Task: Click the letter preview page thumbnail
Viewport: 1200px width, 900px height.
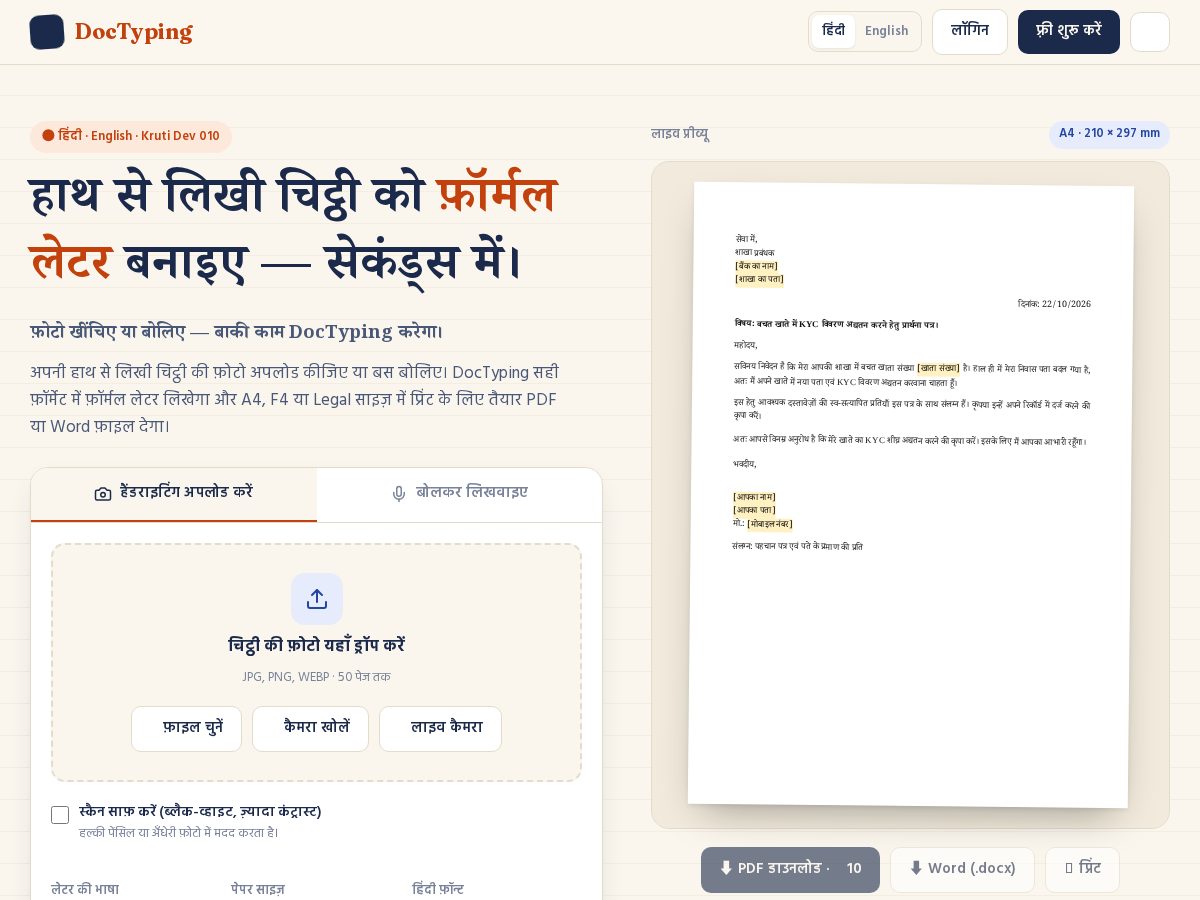Action: tap(911, 495)
